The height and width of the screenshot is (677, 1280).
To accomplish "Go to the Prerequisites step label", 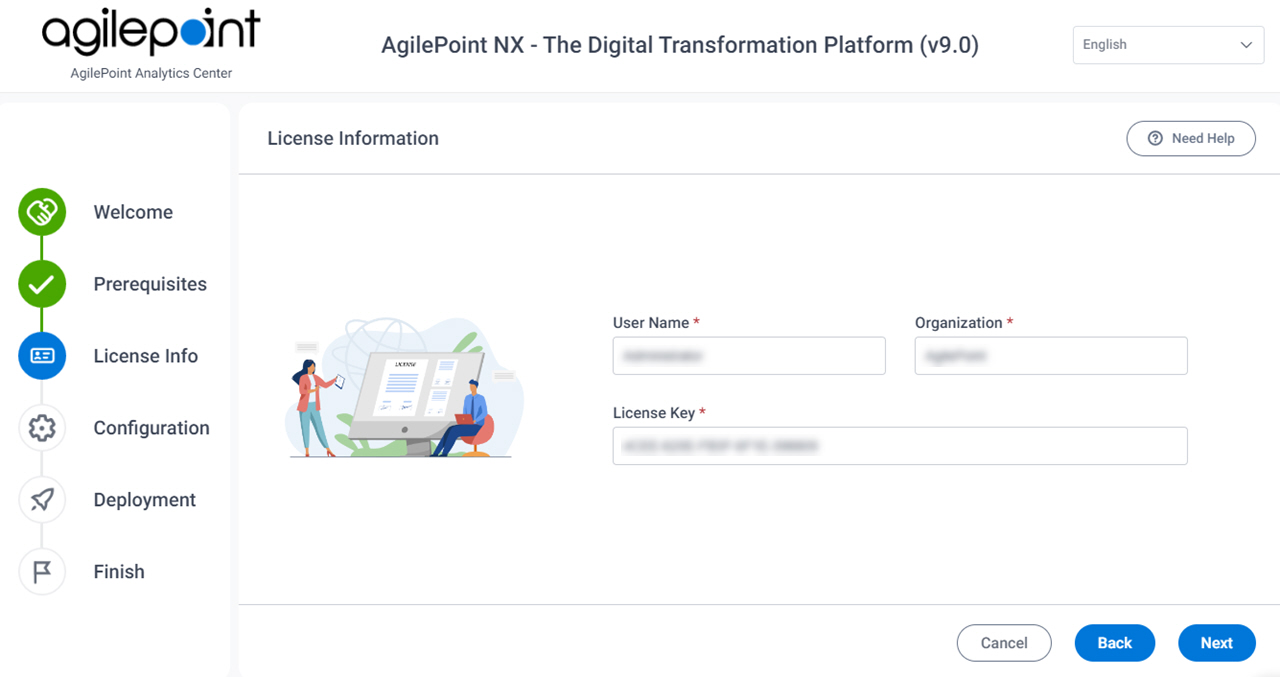I will pyautogui.click(x=150, y=284).
